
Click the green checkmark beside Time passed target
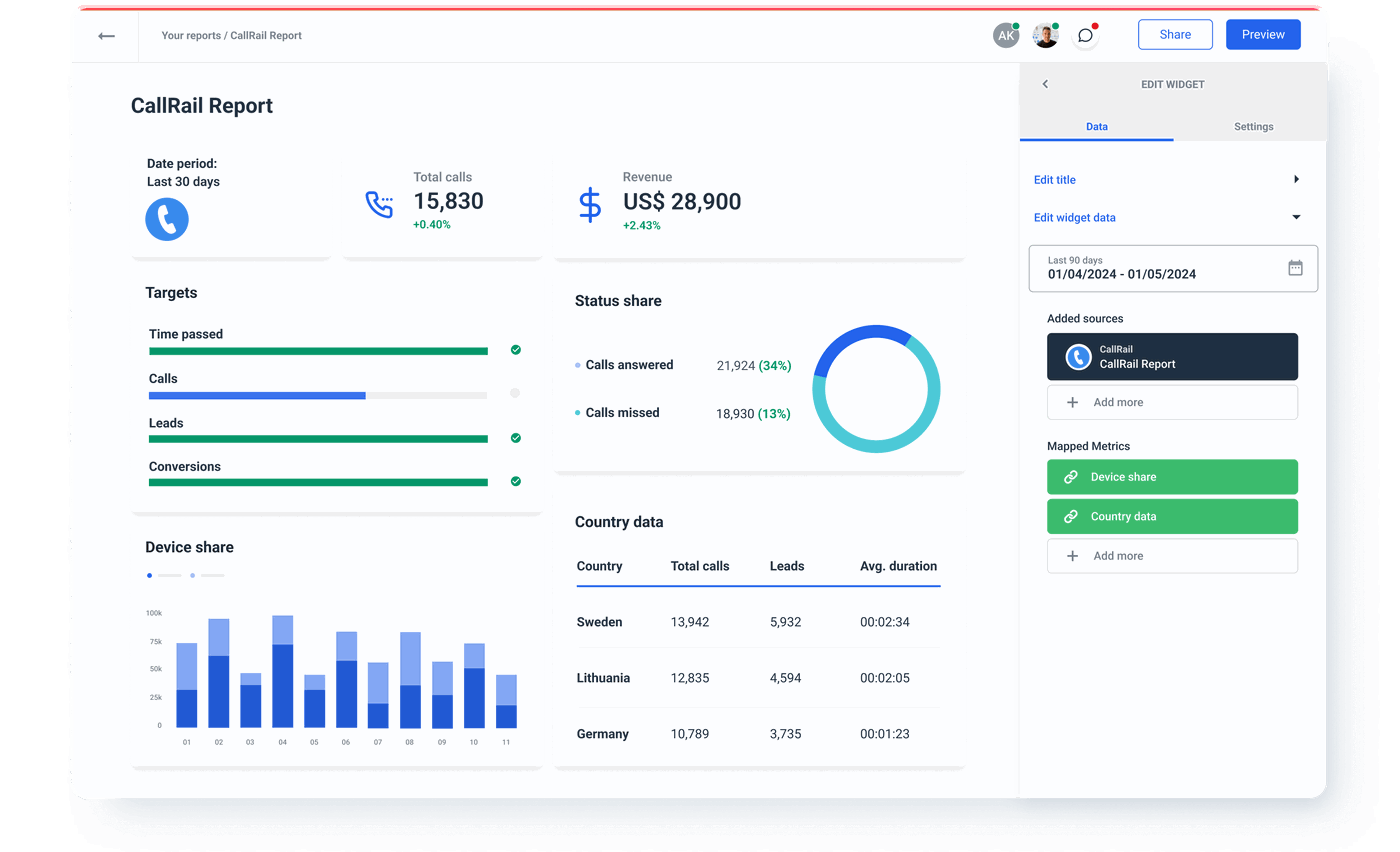coord(516,350)
